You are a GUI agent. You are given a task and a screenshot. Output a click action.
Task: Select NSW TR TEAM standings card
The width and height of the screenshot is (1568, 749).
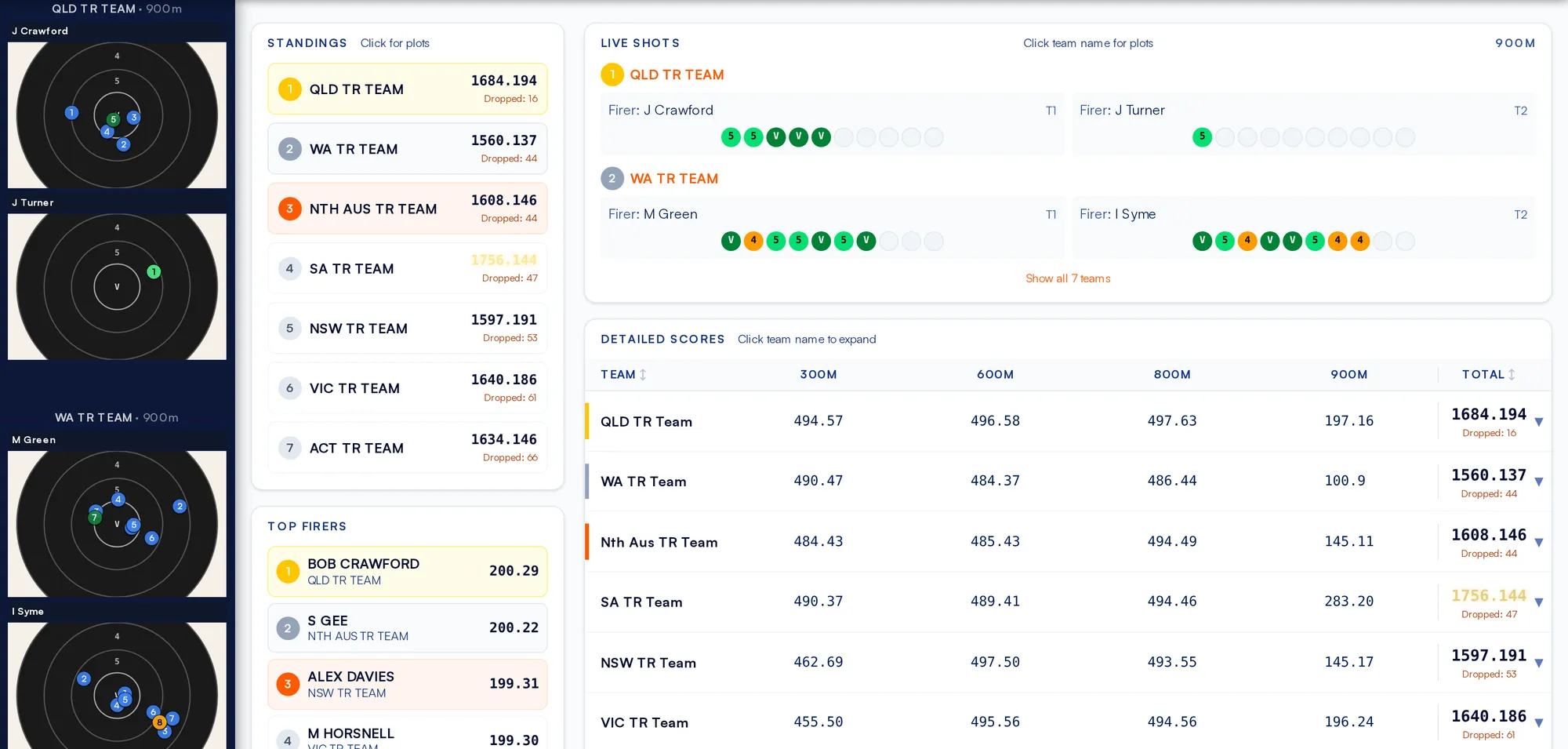coord(408,328)
